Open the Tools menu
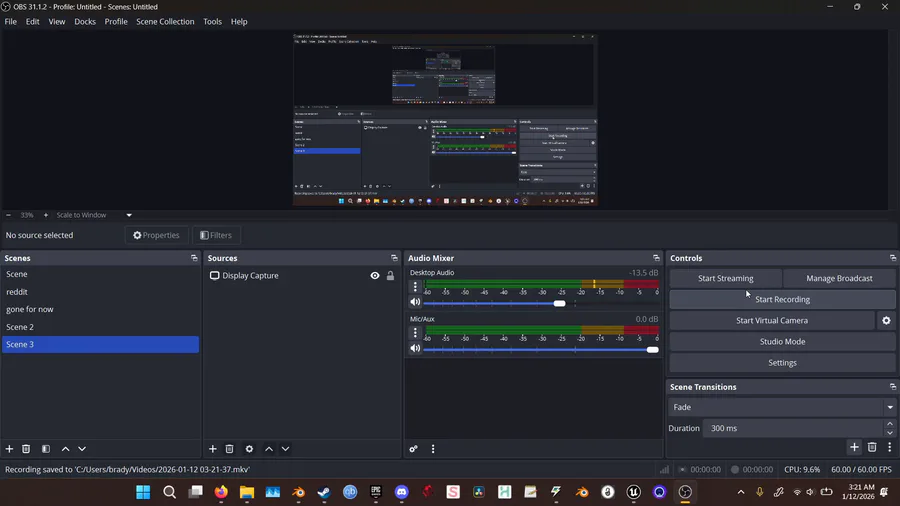Screen dimensions: 900x506 (212, 21)
